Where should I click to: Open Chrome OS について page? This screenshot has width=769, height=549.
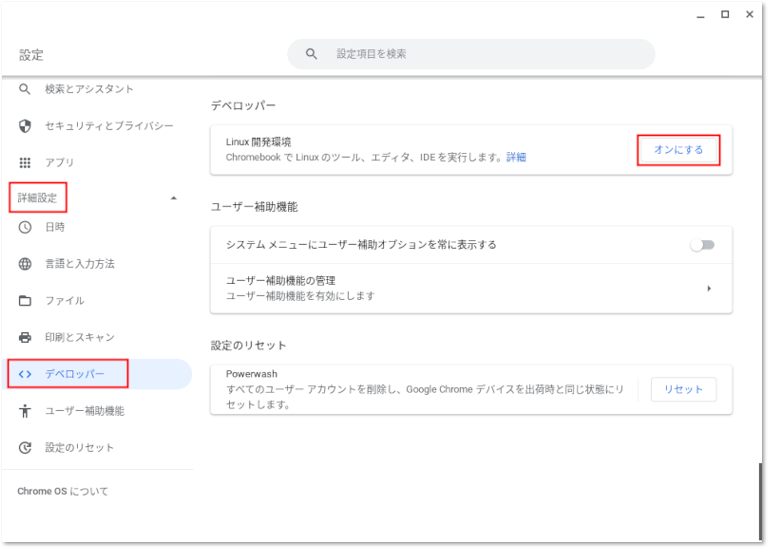[x=62, y=491]
